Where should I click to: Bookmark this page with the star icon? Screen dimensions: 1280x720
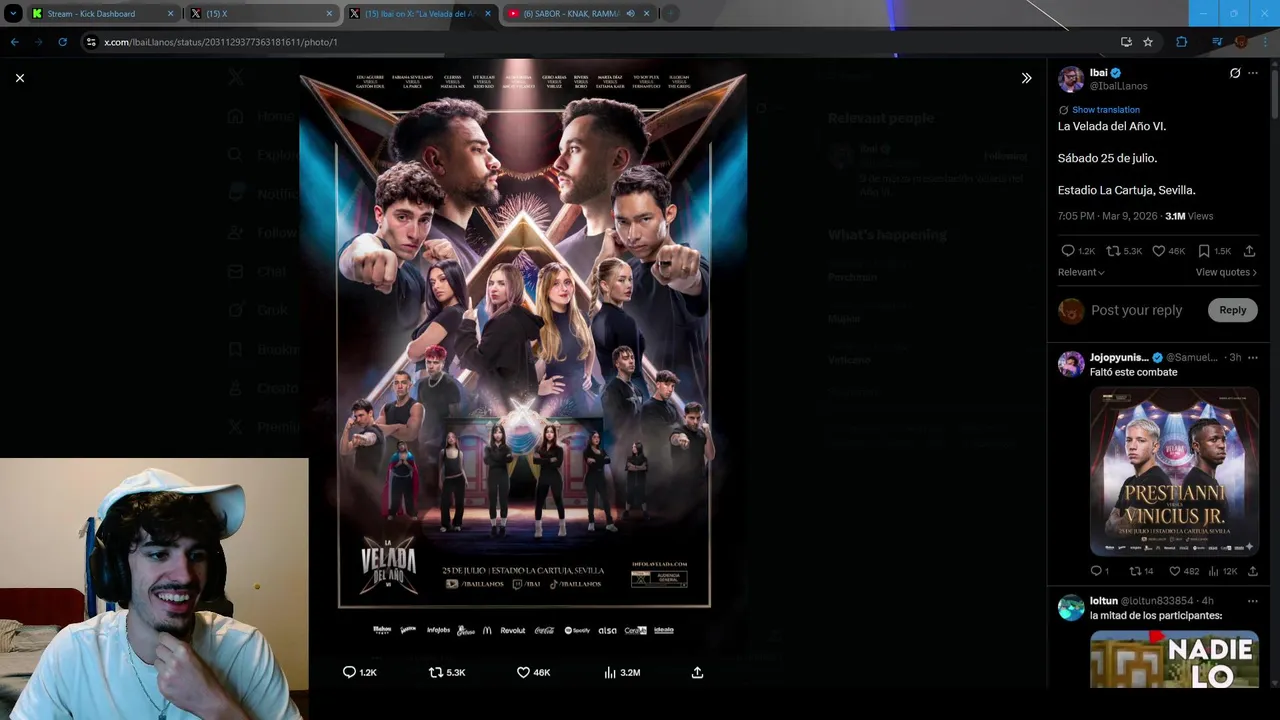1148,42
